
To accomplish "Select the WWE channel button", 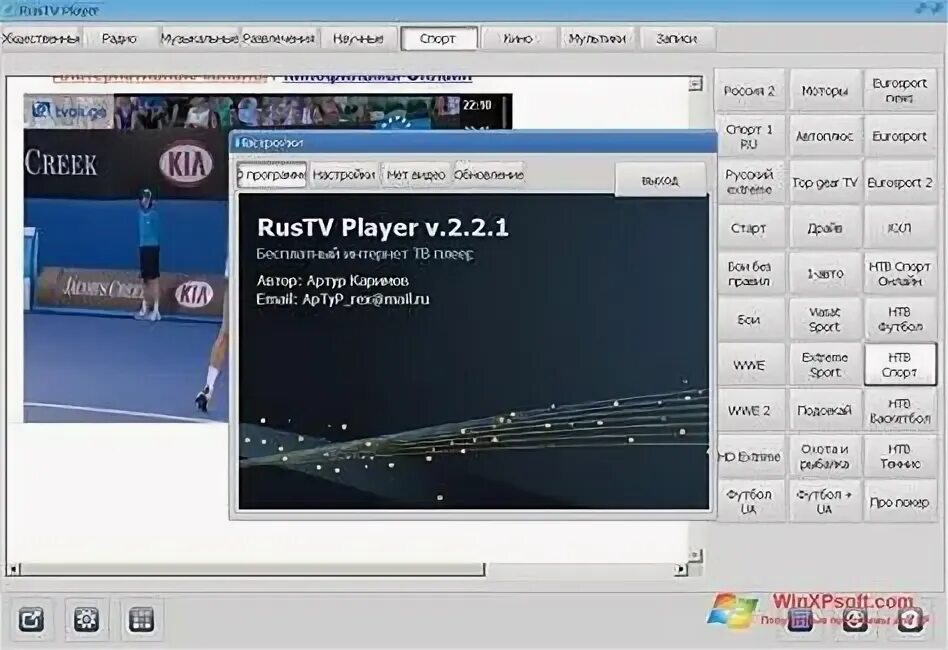I will pos(750,365).
